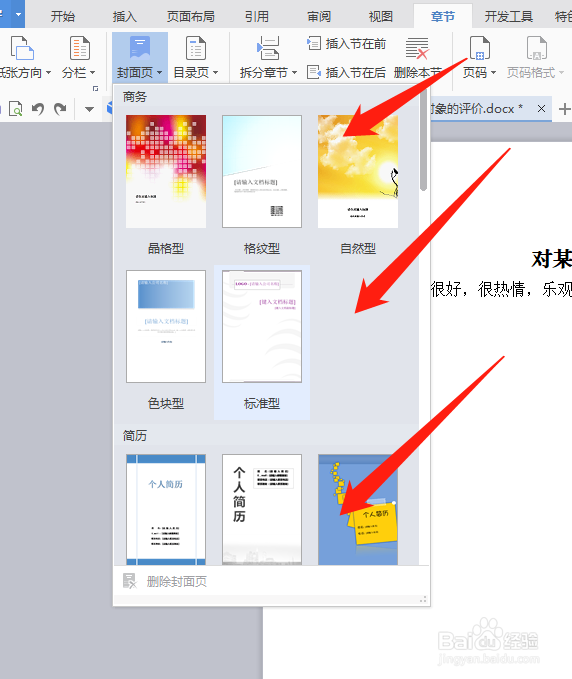
Task: Click the cover gallery scrollbar thumb
Action: 423,139
